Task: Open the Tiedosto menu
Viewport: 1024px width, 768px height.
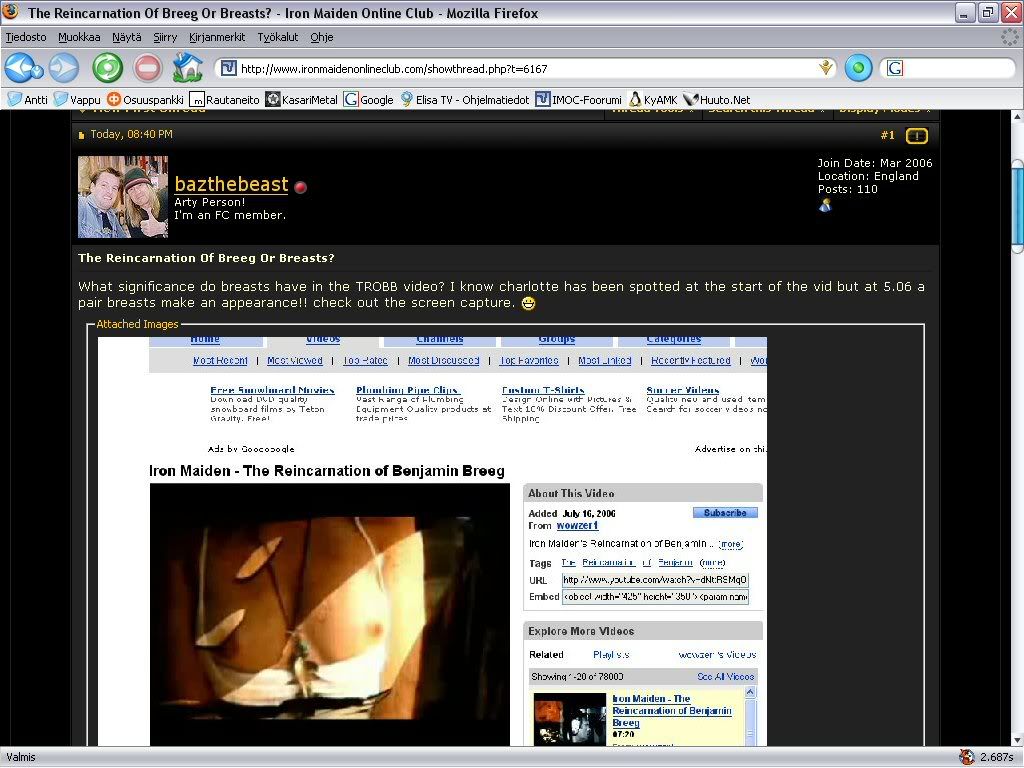Action: (26, 37)
